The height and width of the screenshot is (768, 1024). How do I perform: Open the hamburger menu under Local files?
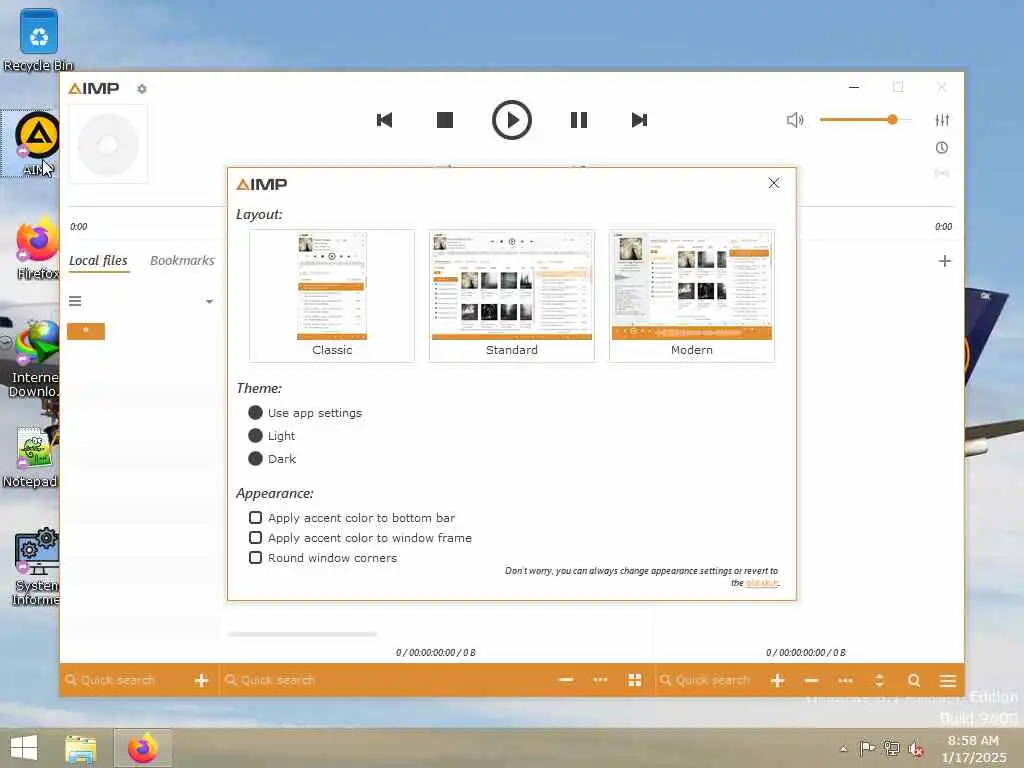coord(75,301)
